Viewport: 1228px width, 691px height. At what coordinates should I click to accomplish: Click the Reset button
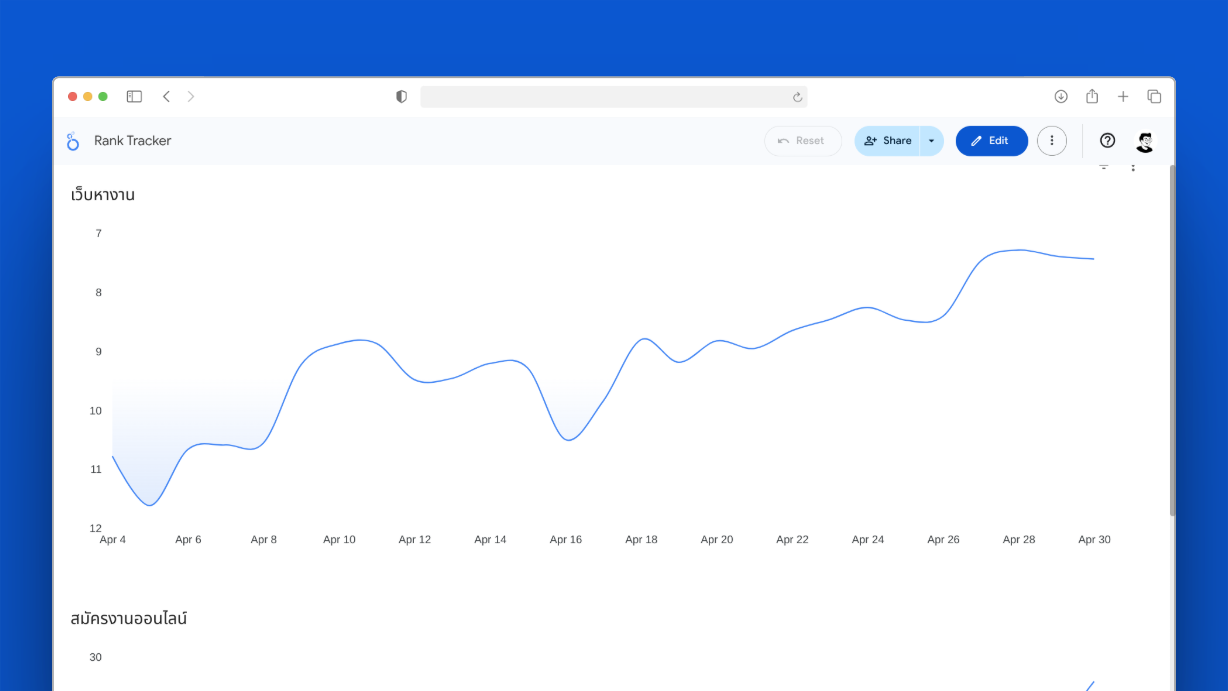point(802,141)
